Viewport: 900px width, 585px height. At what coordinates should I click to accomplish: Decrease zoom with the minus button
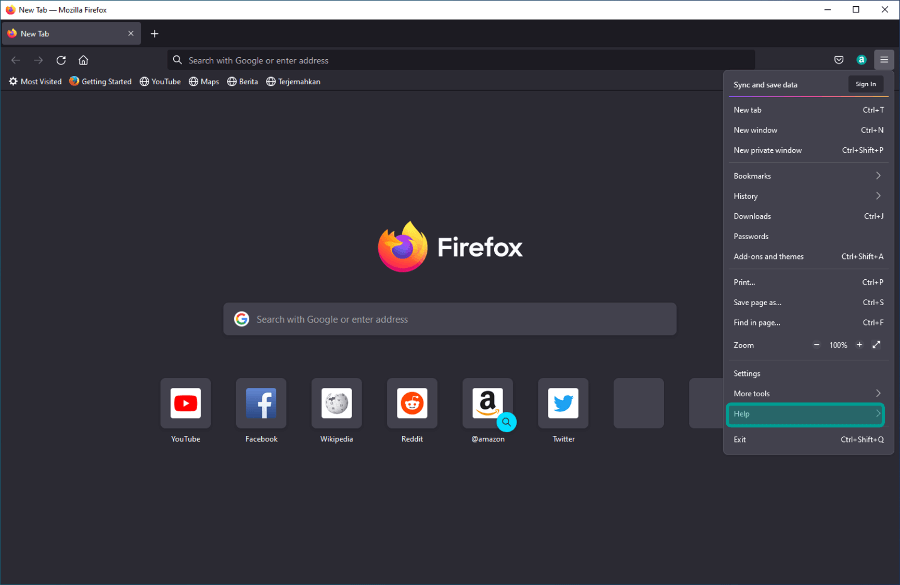pos(816,345)
